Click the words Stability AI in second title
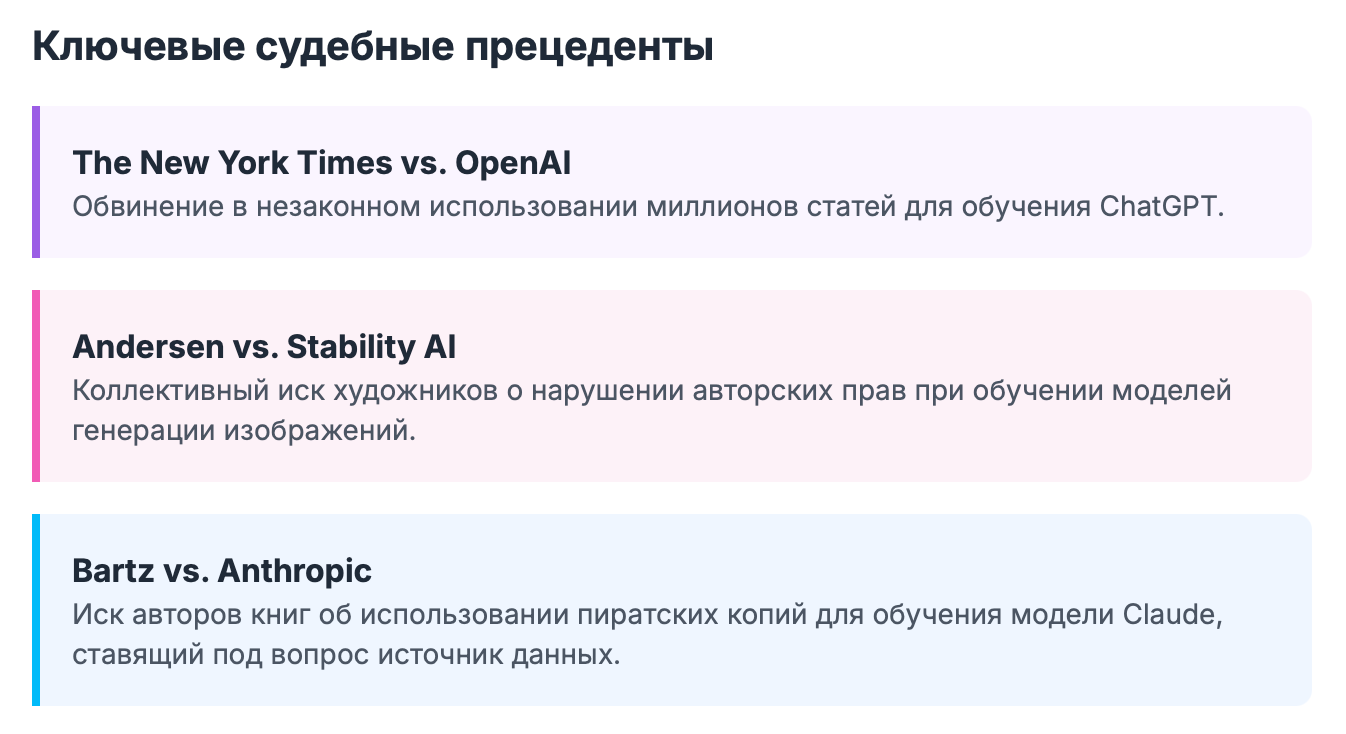The image size is (1346, 734). (x=371, y=347)
